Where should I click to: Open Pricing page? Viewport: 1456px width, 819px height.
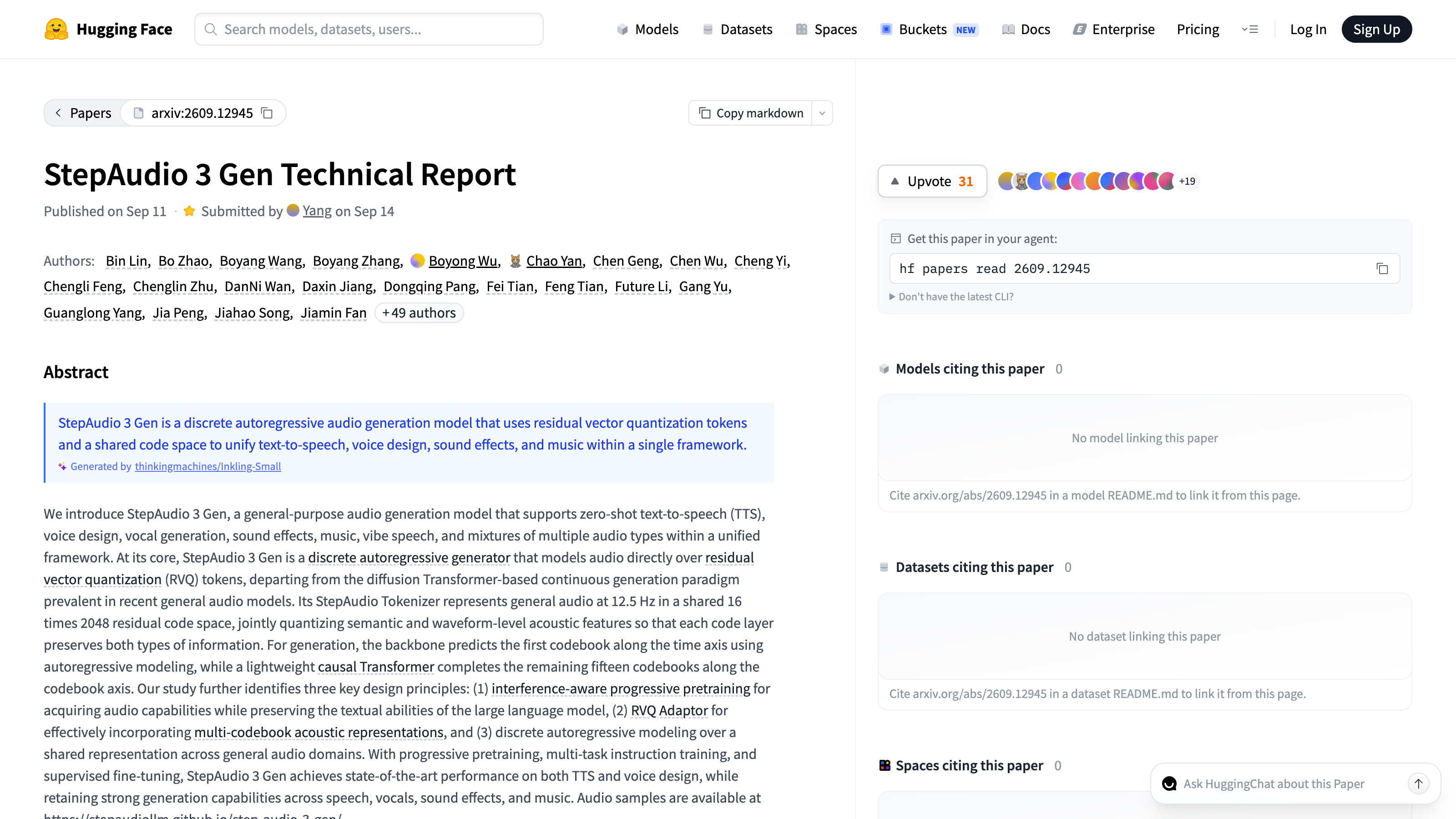coord(1198,30)
